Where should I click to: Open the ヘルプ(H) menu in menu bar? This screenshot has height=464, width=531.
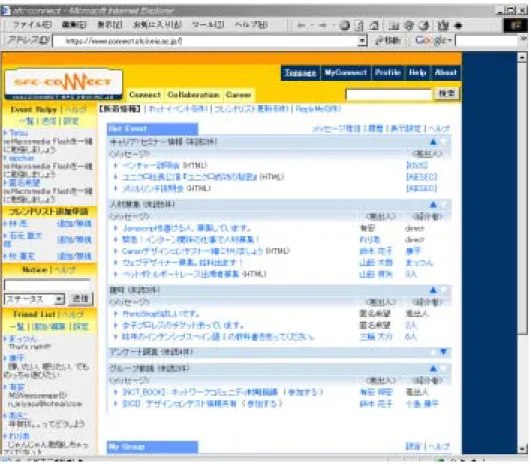251,25
